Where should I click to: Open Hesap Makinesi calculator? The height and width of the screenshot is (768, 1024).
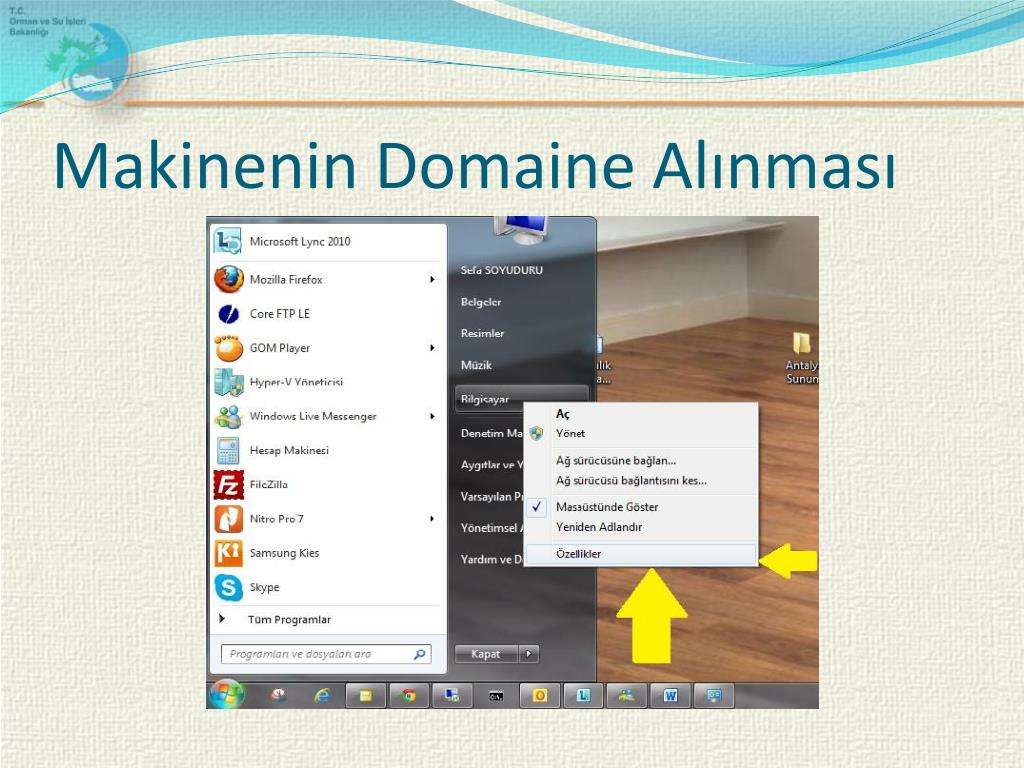click(328, 451)
